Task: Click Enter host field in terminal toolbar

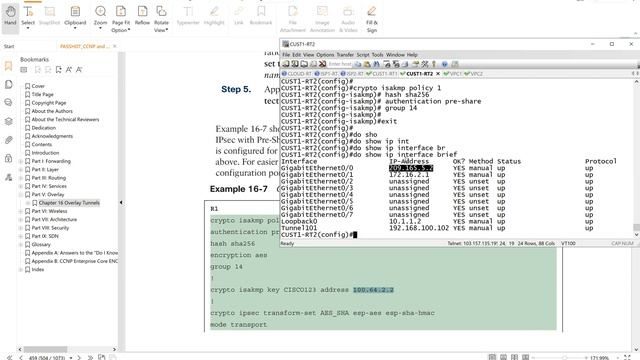Action: [340, 64]
